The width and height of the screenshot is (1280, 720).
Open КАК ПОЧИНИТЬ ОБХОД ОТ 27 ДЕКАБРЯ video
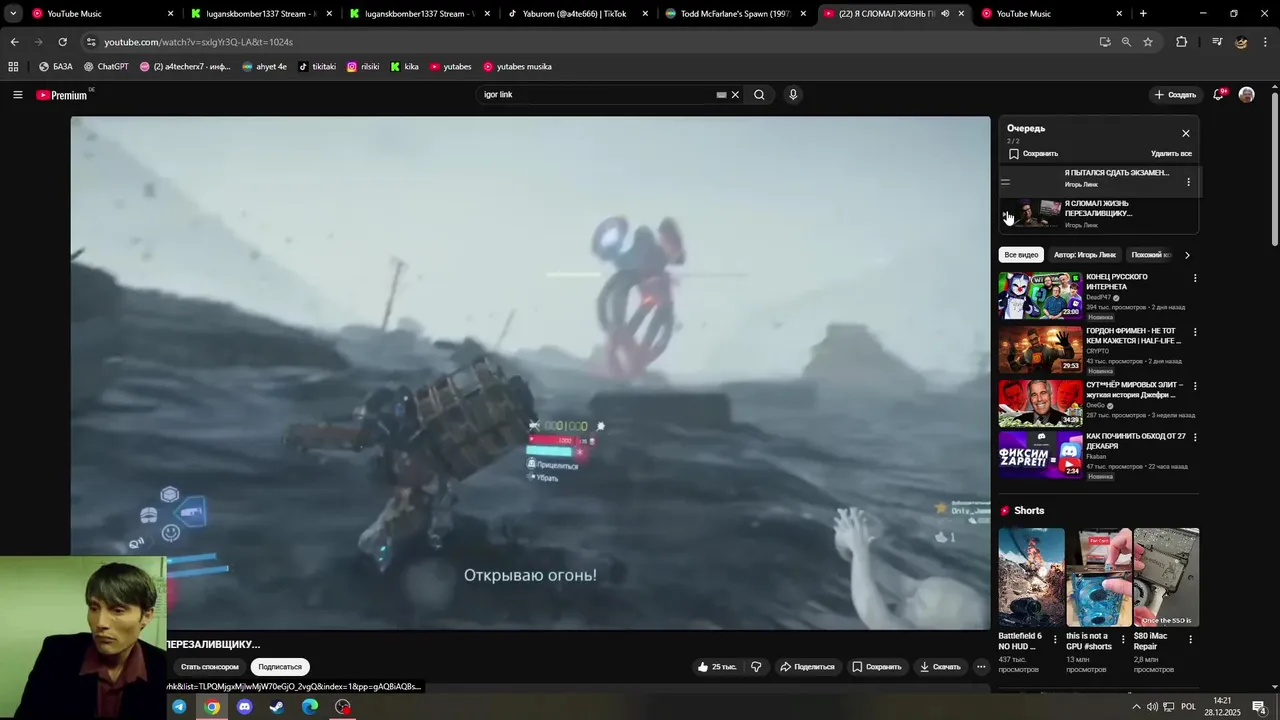(1040, 455)
